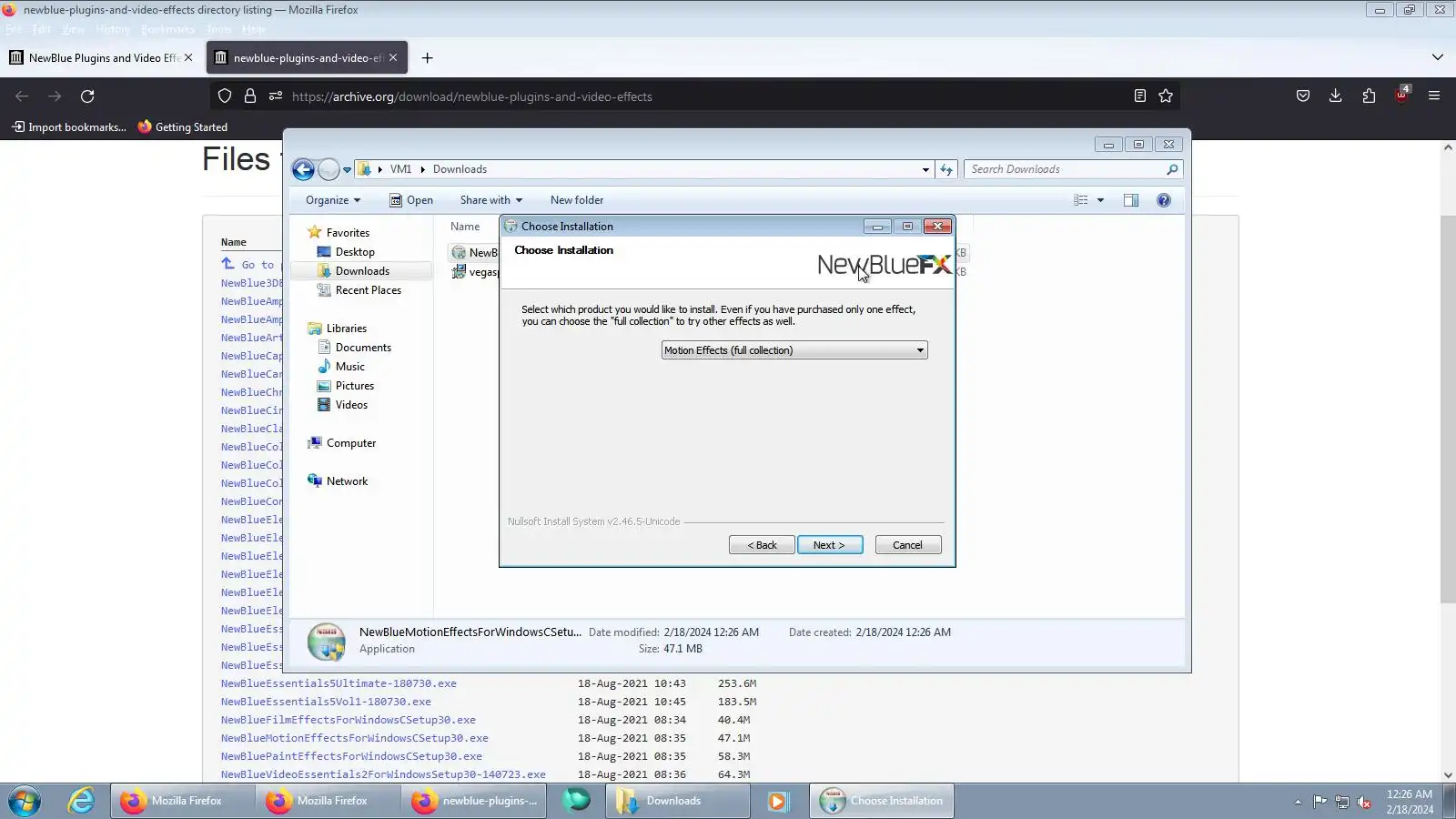Open Firefox extensions icon
This screenshot has width=1456, height=819.
click(1369, 96)
